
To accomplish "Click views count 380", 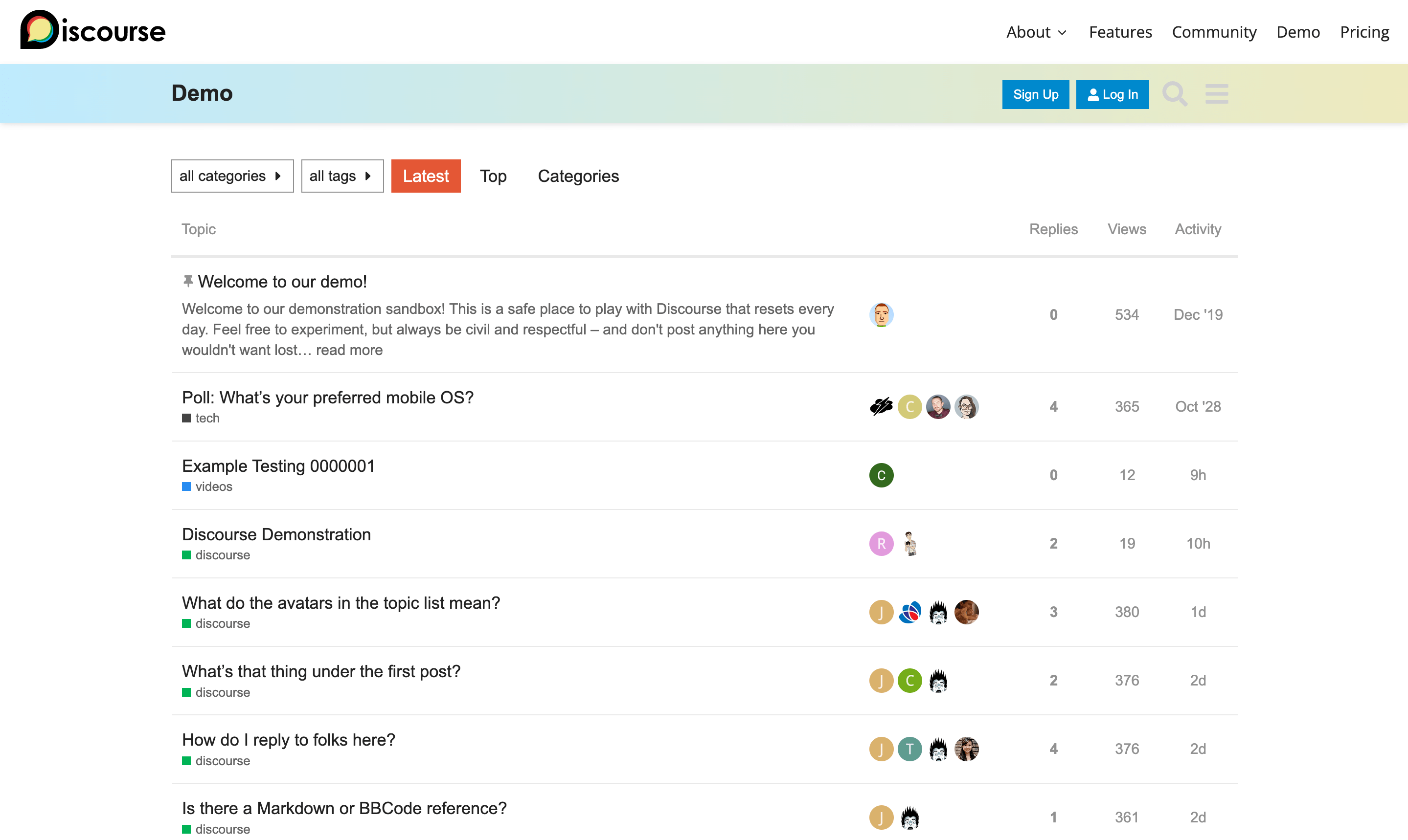I will [1127, 612].
